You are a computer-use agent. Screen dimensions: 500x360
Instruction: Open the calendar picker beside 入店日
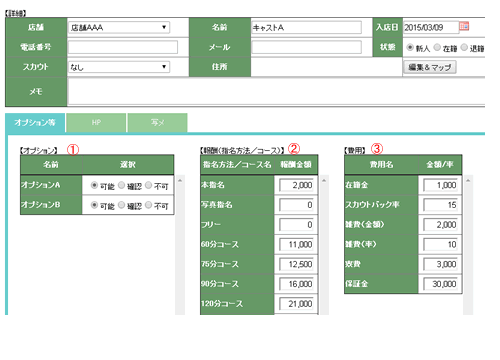pyautogui.click(x=464, y=26)
